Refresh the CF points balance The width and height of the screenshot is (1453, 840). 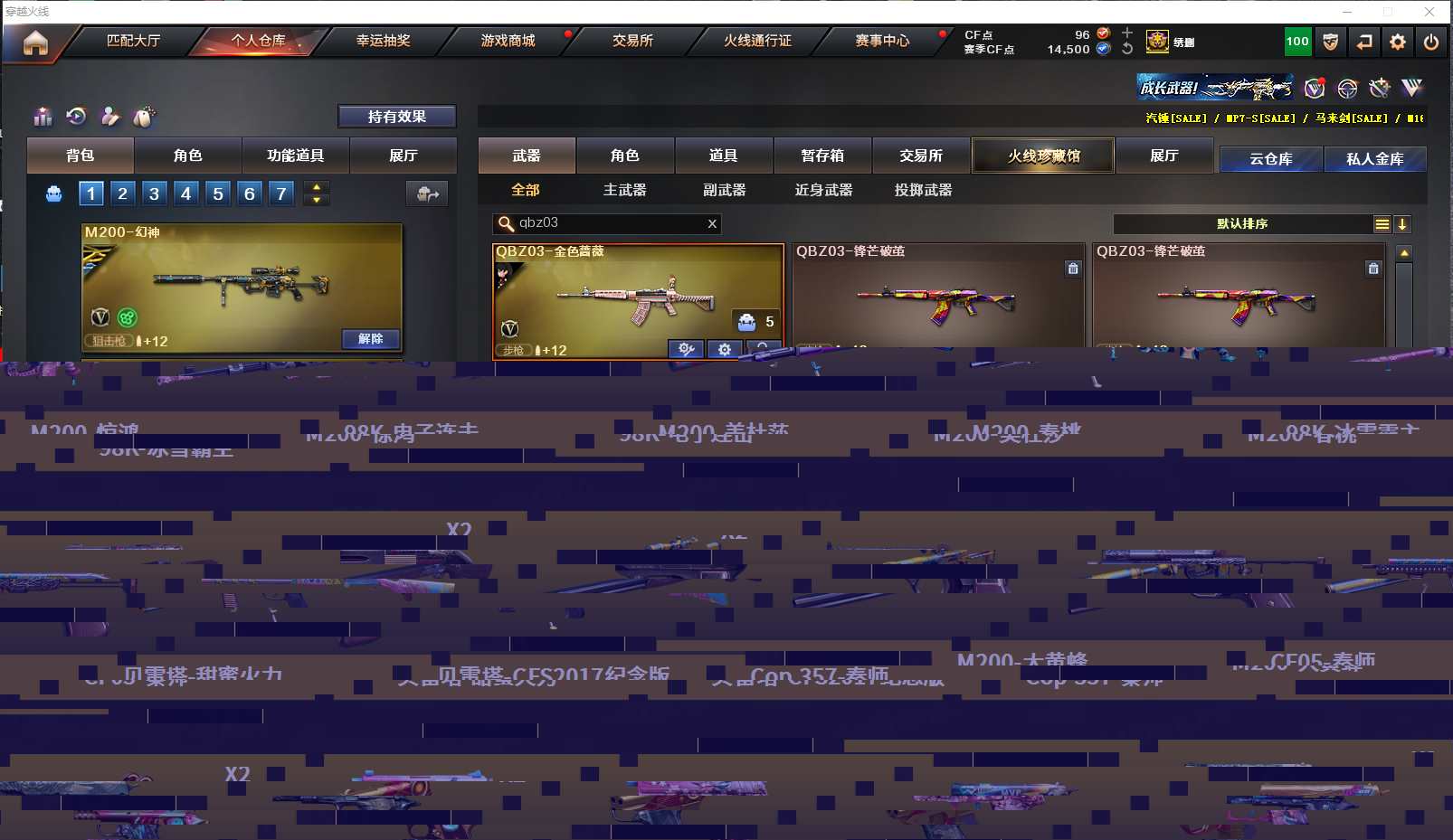(x=1127, y=49)
